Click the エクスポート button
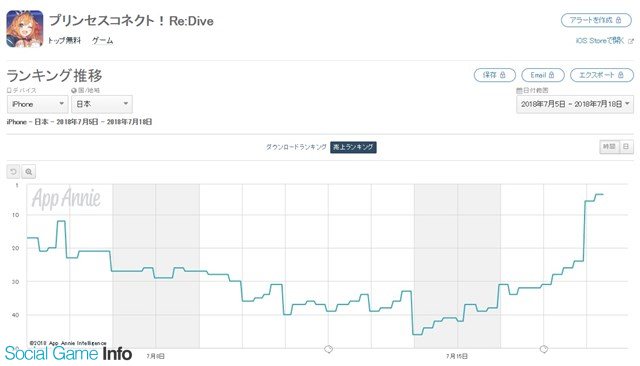 coord(602,75)
